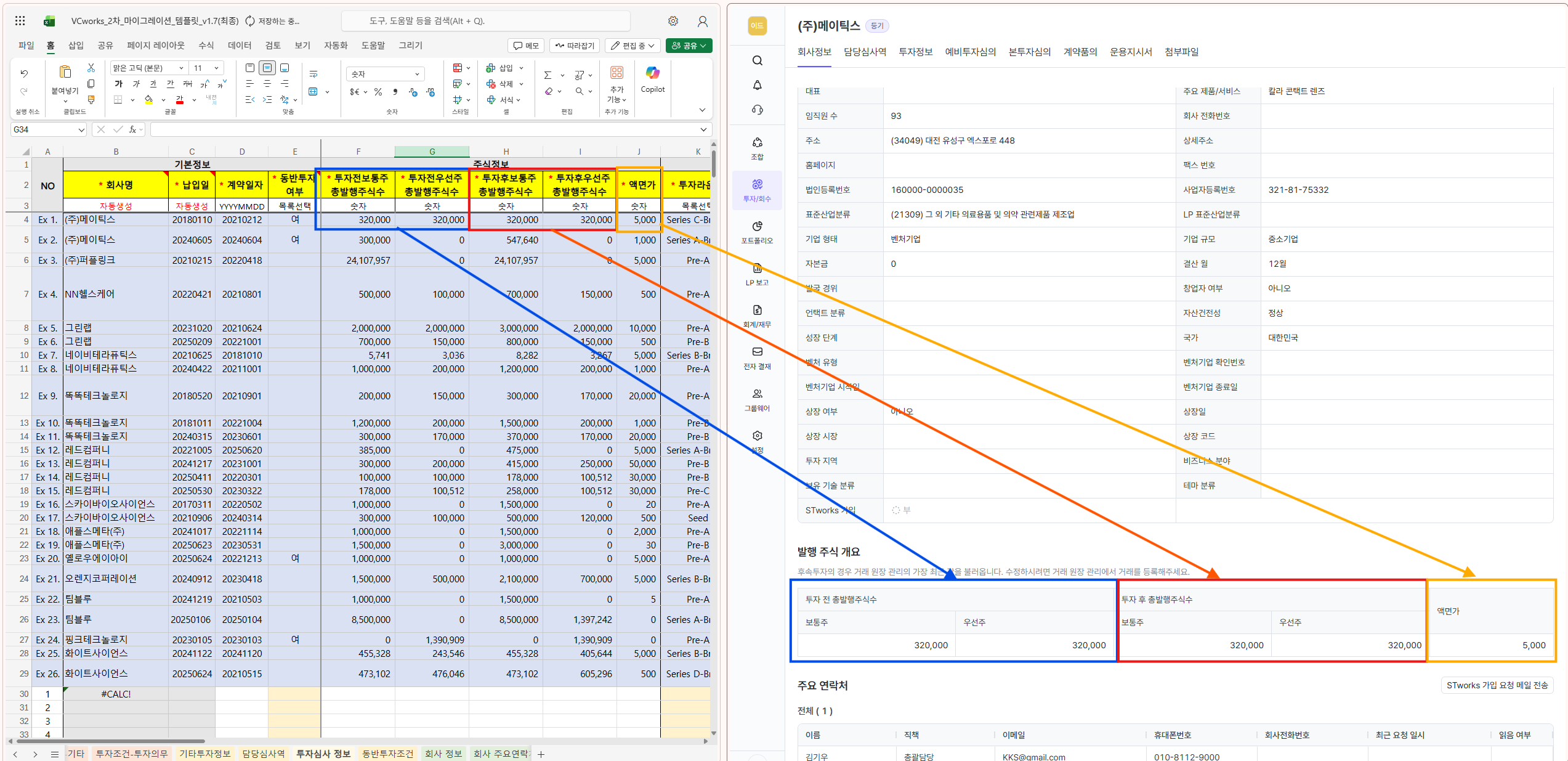1568x761 pixels.
Task: Click the green 공유 share button
Action: tap(689, 46)
